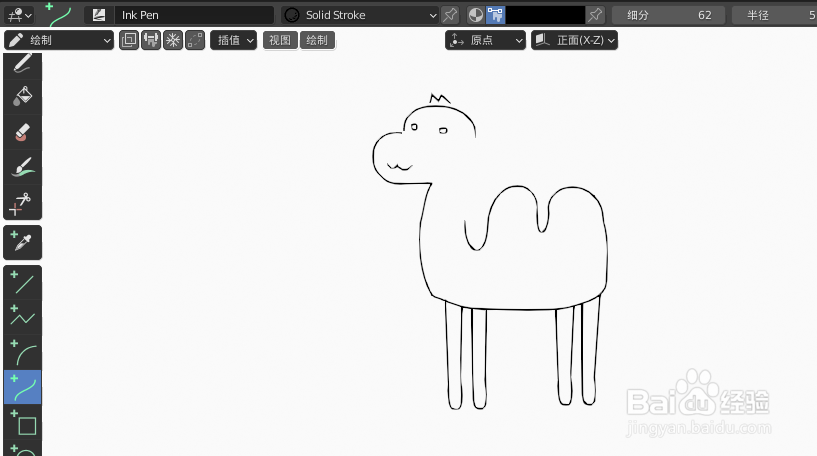Toggle the overlapping-squares icon beside the 绘制 mode dropdown
Viewport: 817px width, 456px height.
click(129, 40)
